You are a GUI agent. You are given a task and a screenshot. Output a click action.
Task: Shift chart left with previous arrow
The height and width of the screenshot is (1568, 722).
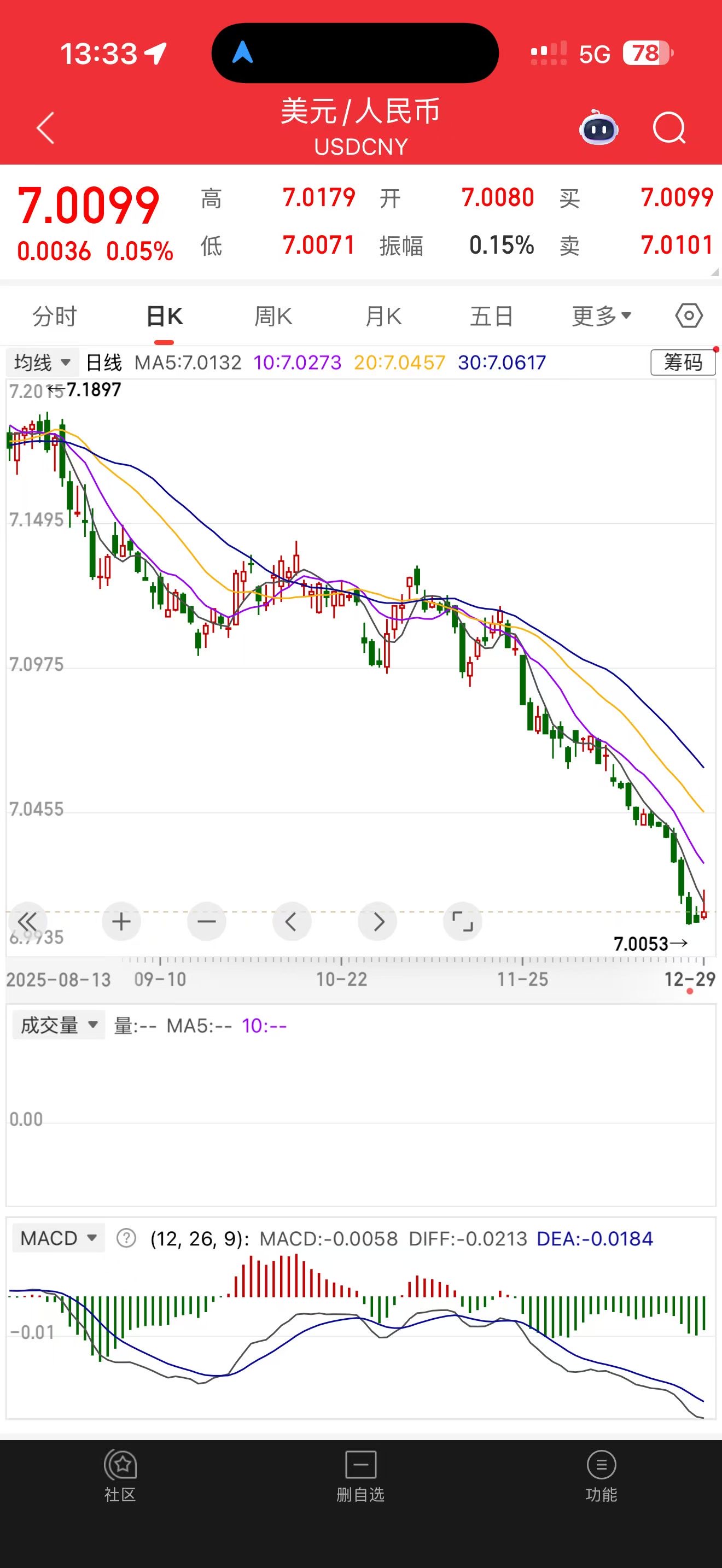[292, 922]
